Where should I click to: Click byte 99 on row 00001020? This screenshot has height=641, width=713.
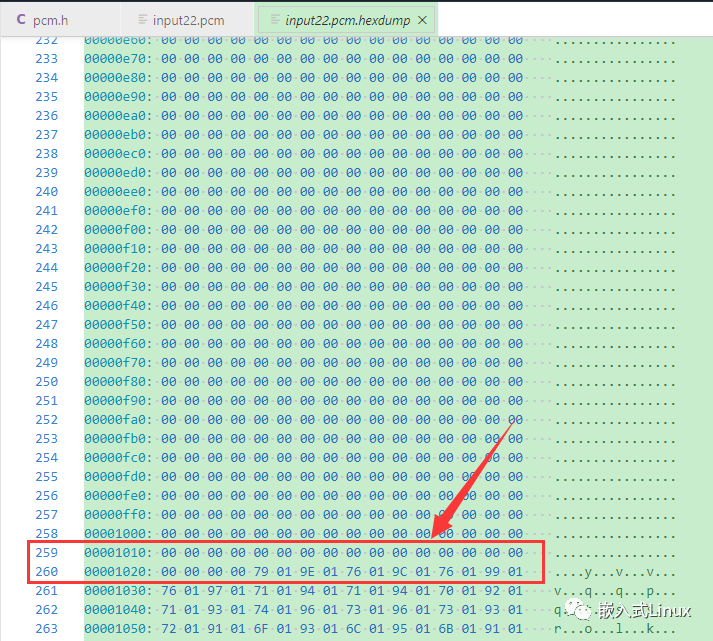[492, 572]
